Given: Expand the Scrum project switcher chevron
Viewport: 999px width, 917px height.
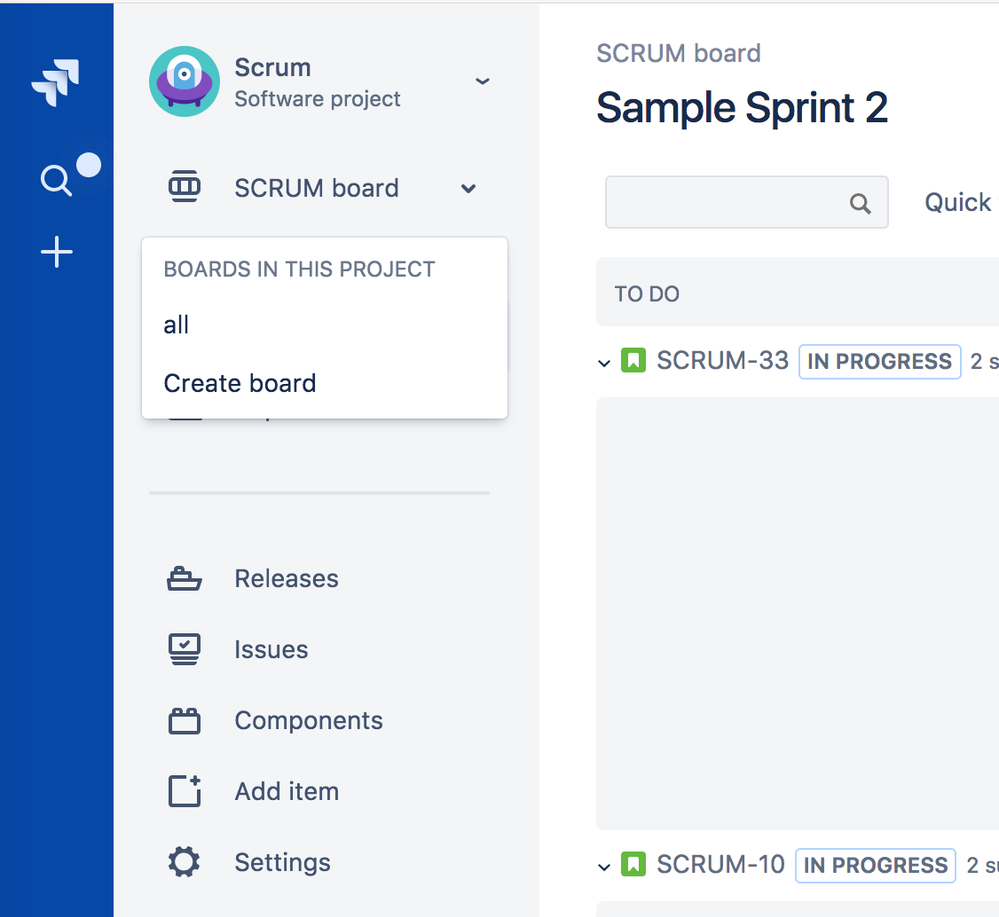Looking at the screenshot, I should (482, 81).
